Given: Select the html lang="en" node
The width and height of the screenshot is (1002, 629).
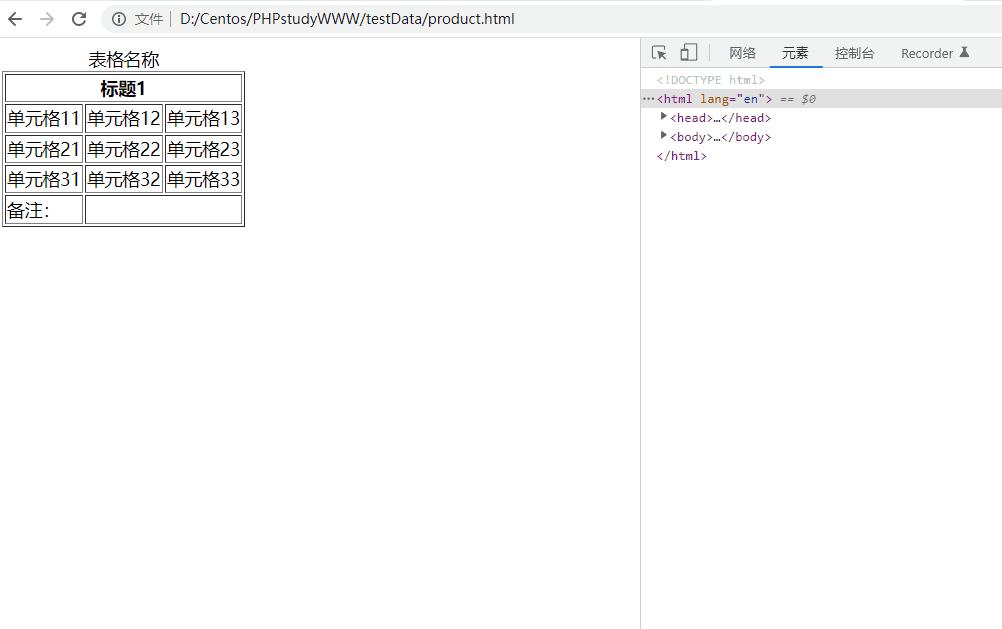Looking at the screenshot, I should (822, 99).
